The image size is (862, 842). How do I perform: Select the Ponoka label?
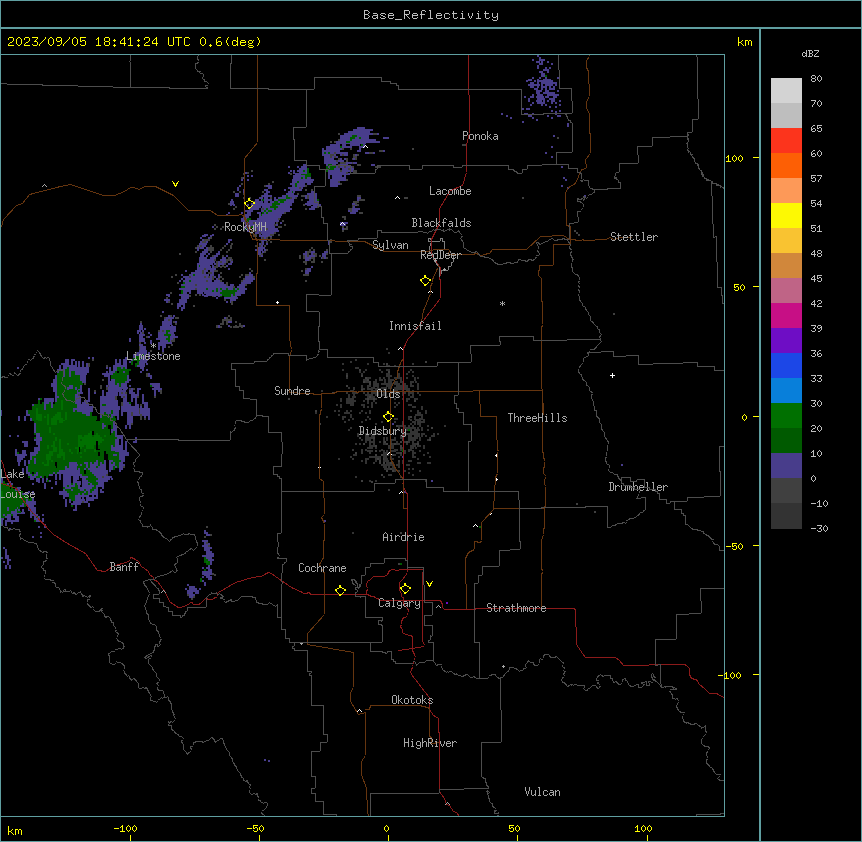tap(480, 136)
